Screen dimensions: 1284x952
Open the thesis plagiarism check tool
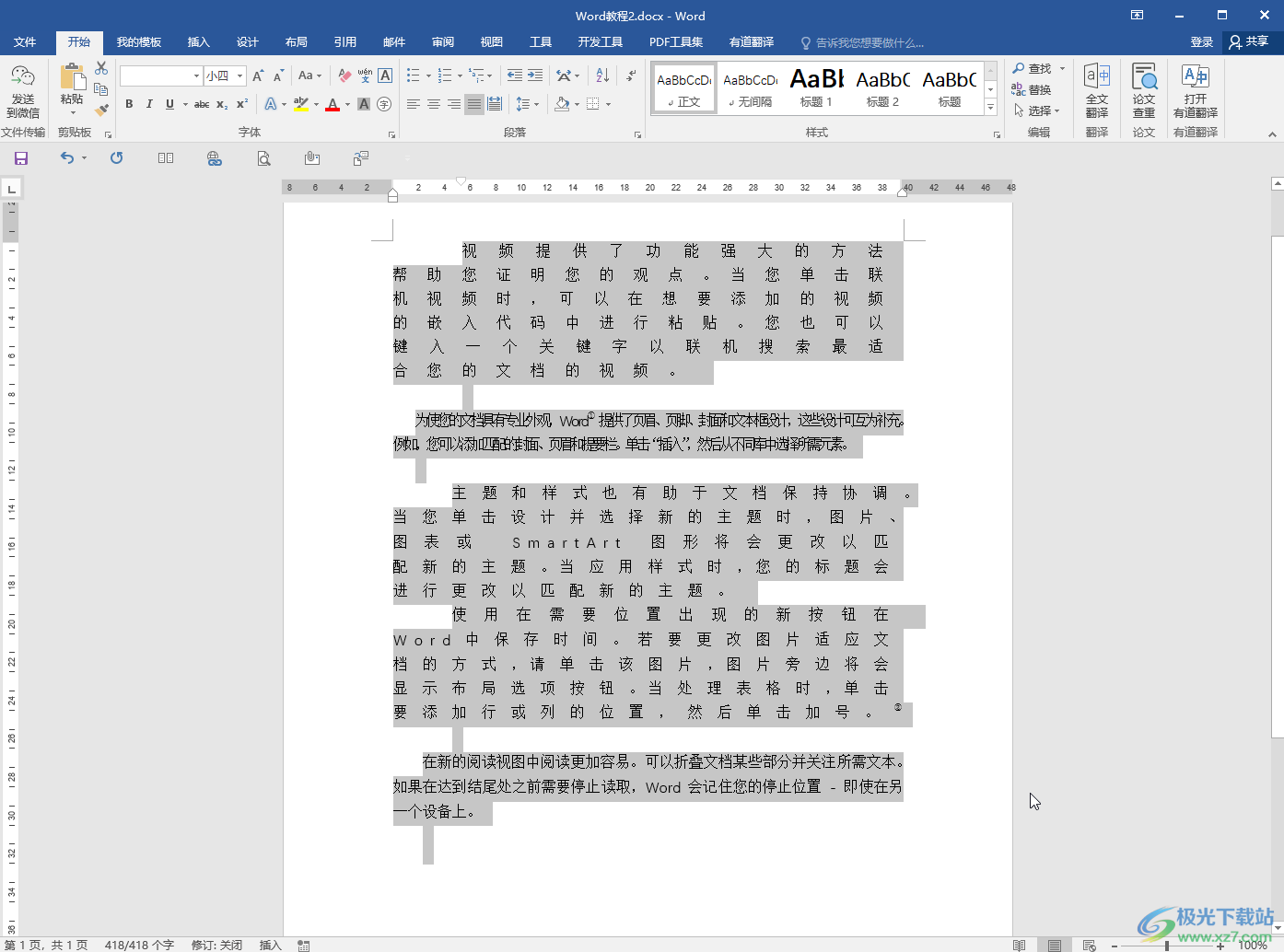click(x=1144, y=90)
